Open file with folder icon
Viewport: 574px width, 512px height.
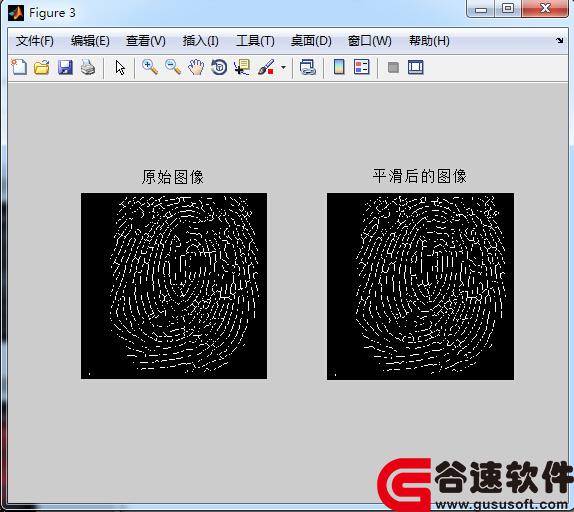42,68
